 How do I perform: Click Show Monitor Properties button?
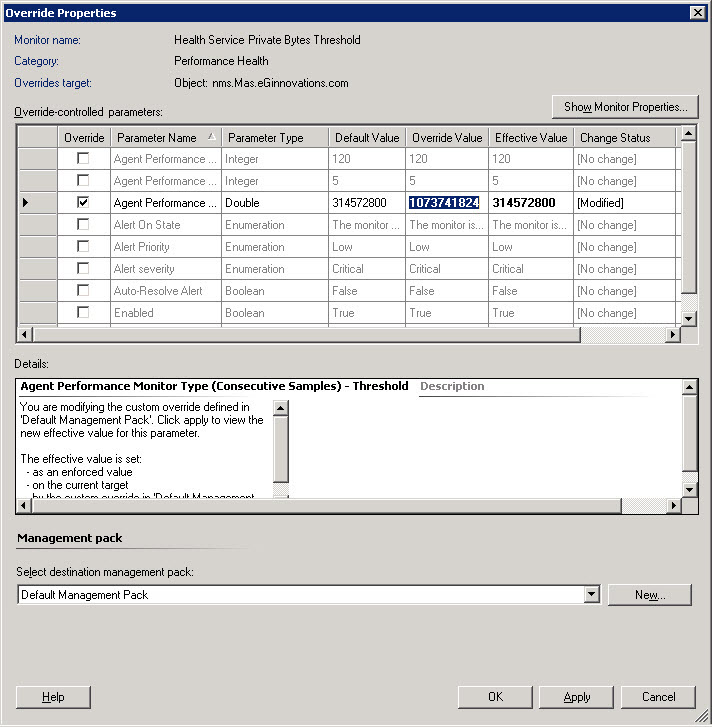coord(625,107)
